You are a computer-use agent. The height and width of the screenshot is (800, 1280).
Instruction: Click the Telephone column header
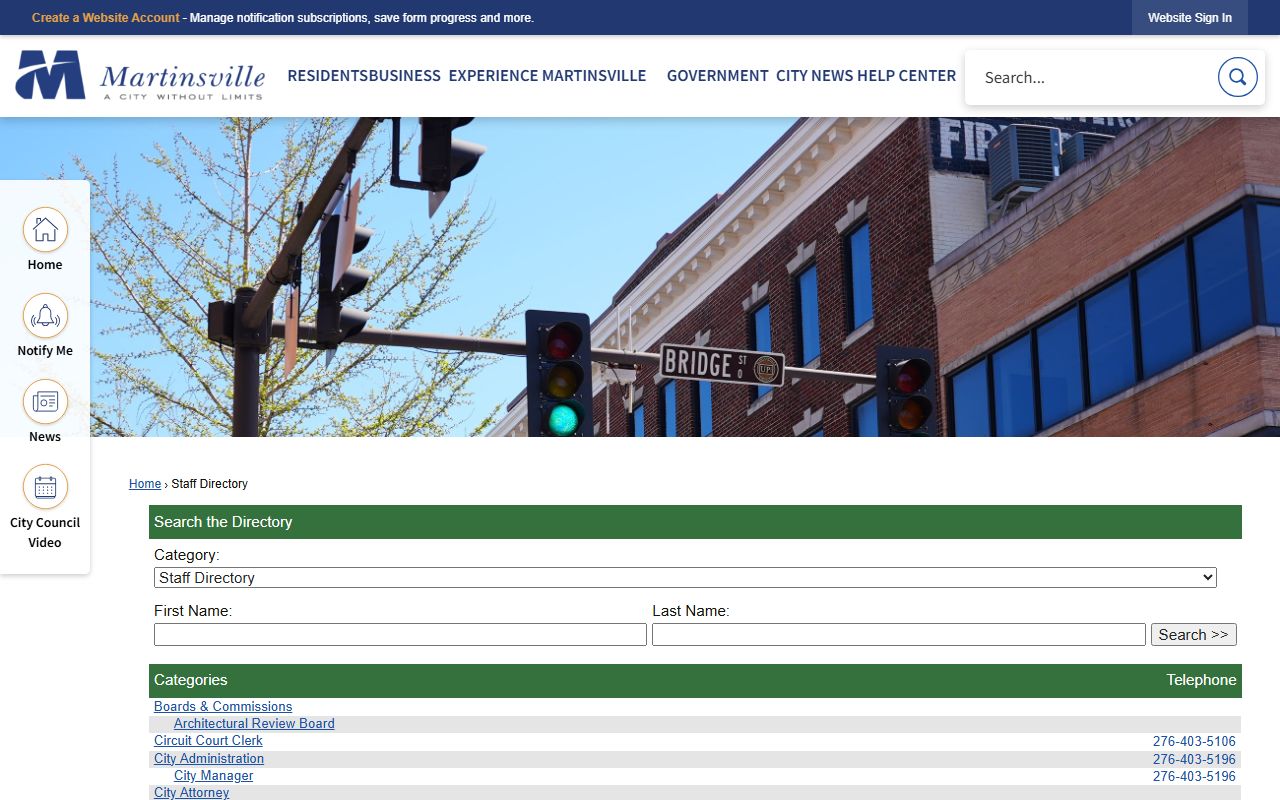click(x=1201, y=680)
